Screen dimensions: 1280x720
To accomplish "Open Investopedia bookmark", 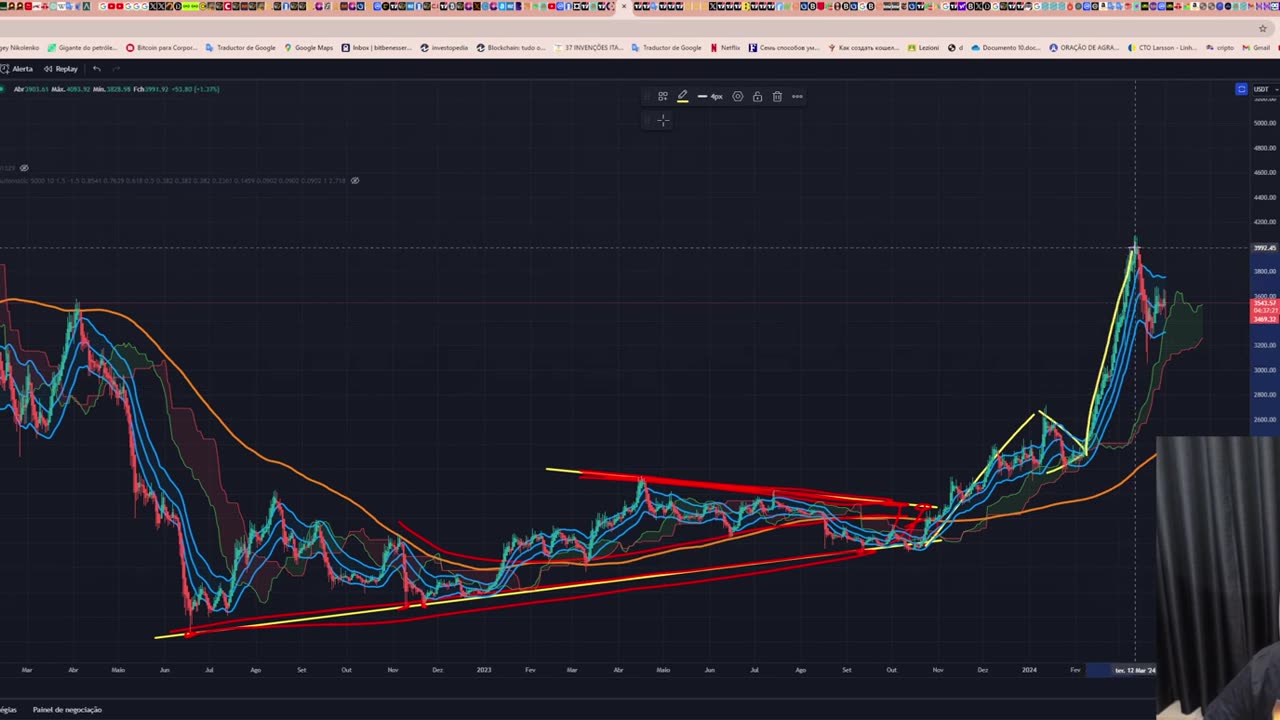I will click(x=444, y=48).
